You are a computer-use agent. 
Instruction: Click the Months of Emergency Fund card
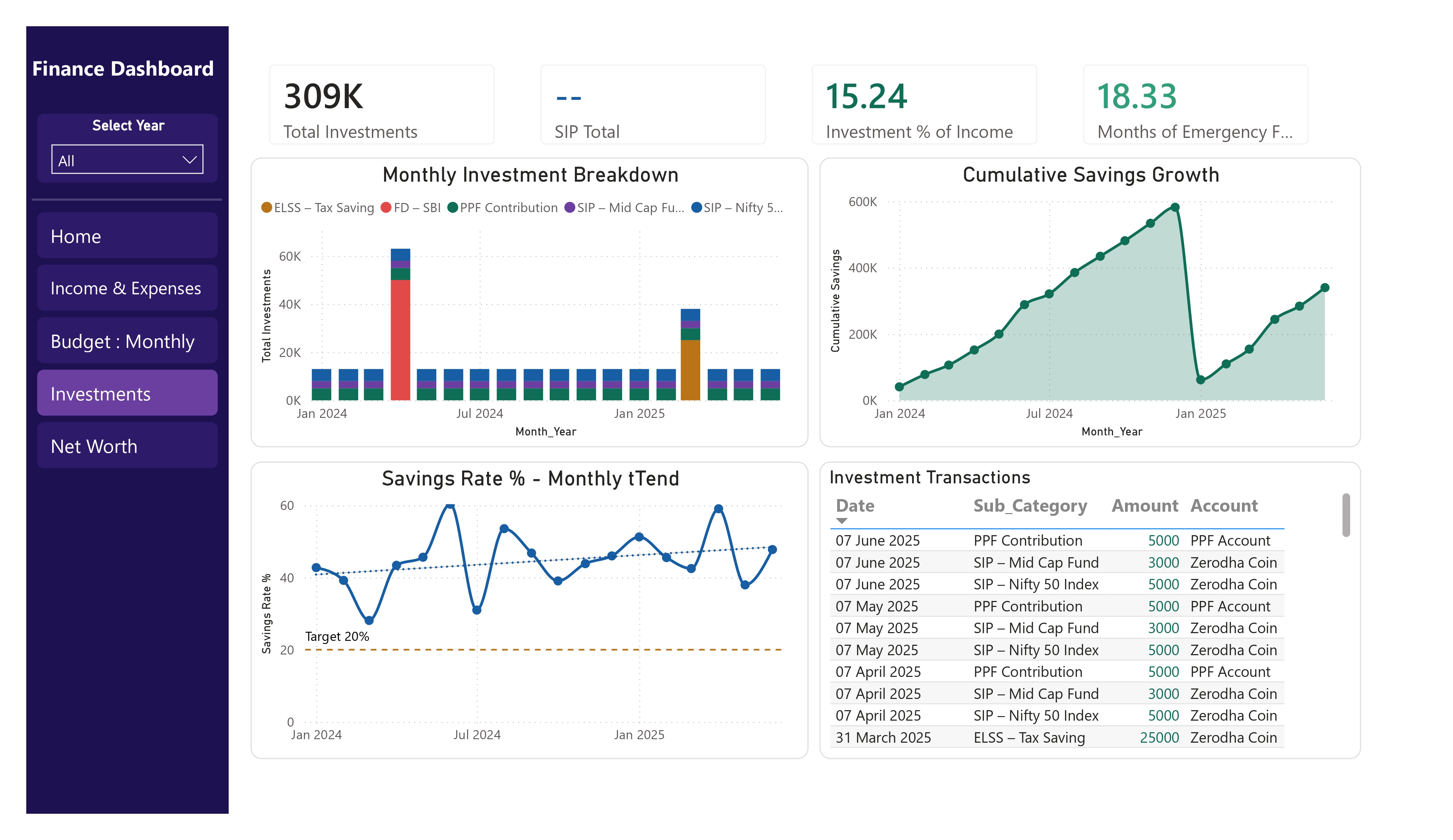point(1195,104)
